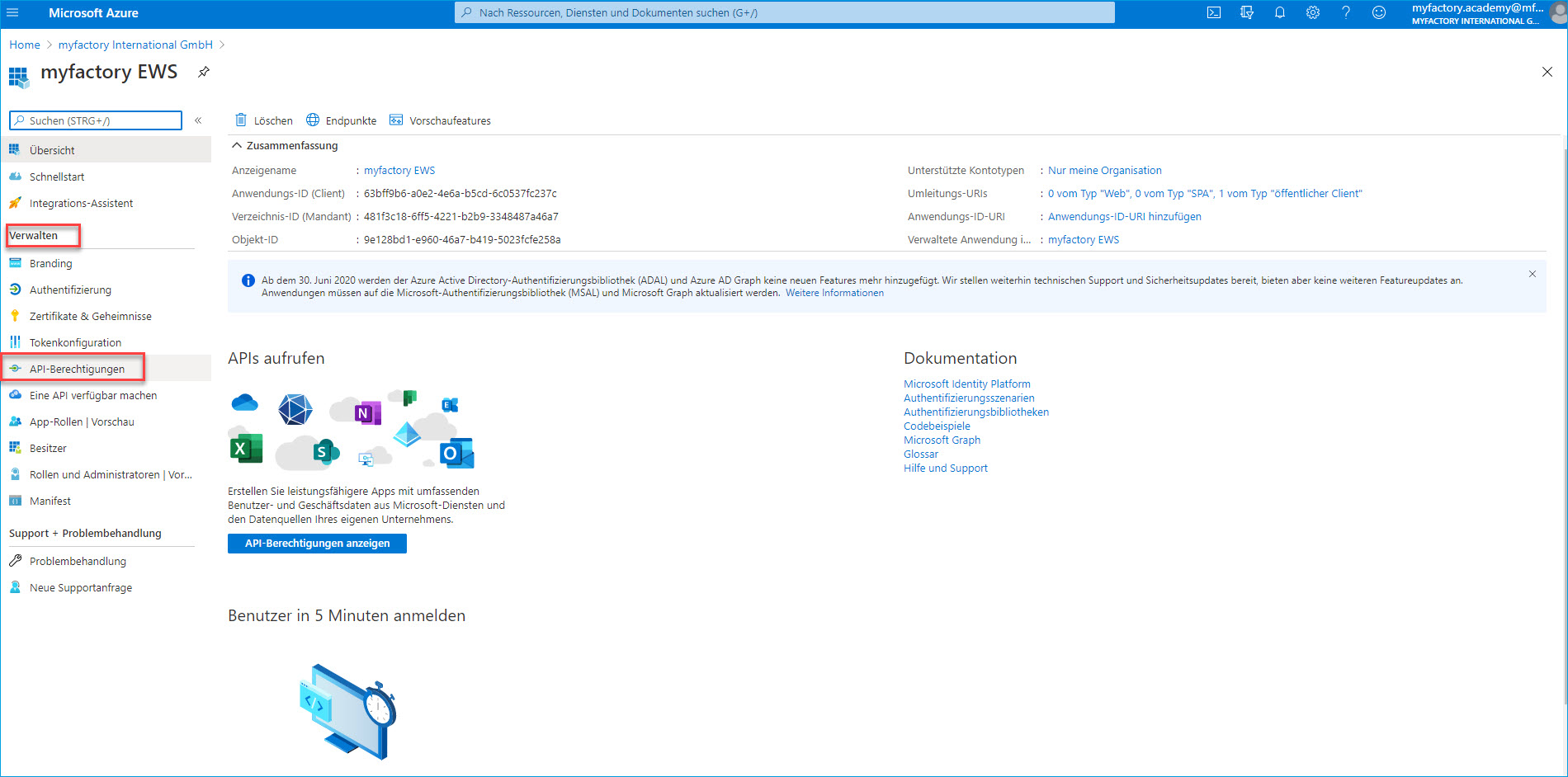Send feedback via smiley icon
Viewport: 1568px width, 777px height.
[1379, 12]
